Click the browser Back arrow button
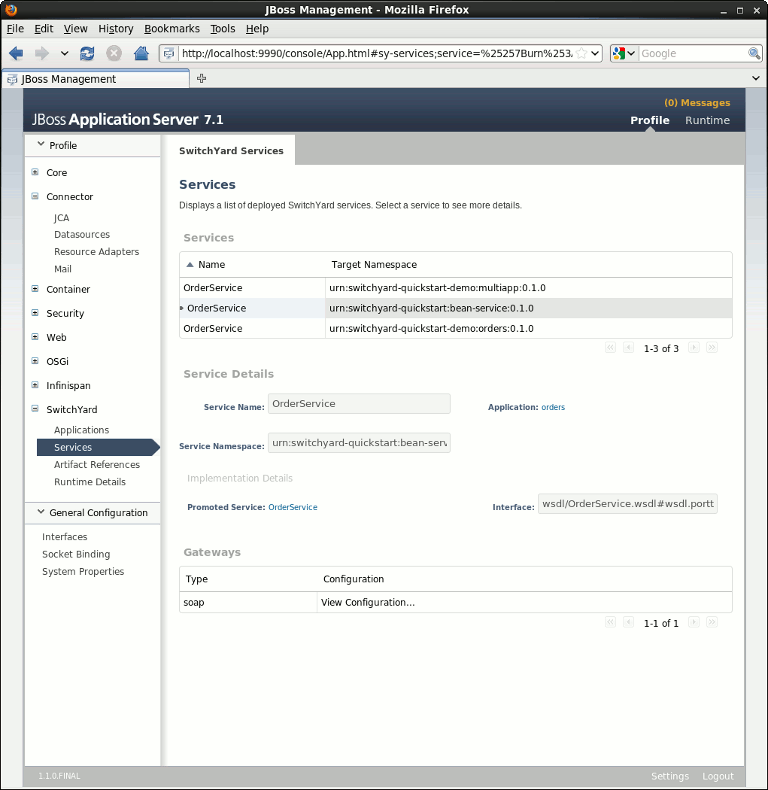Image resolution: width=768 pixels, height=790 pixels. (x=16, y=53)
